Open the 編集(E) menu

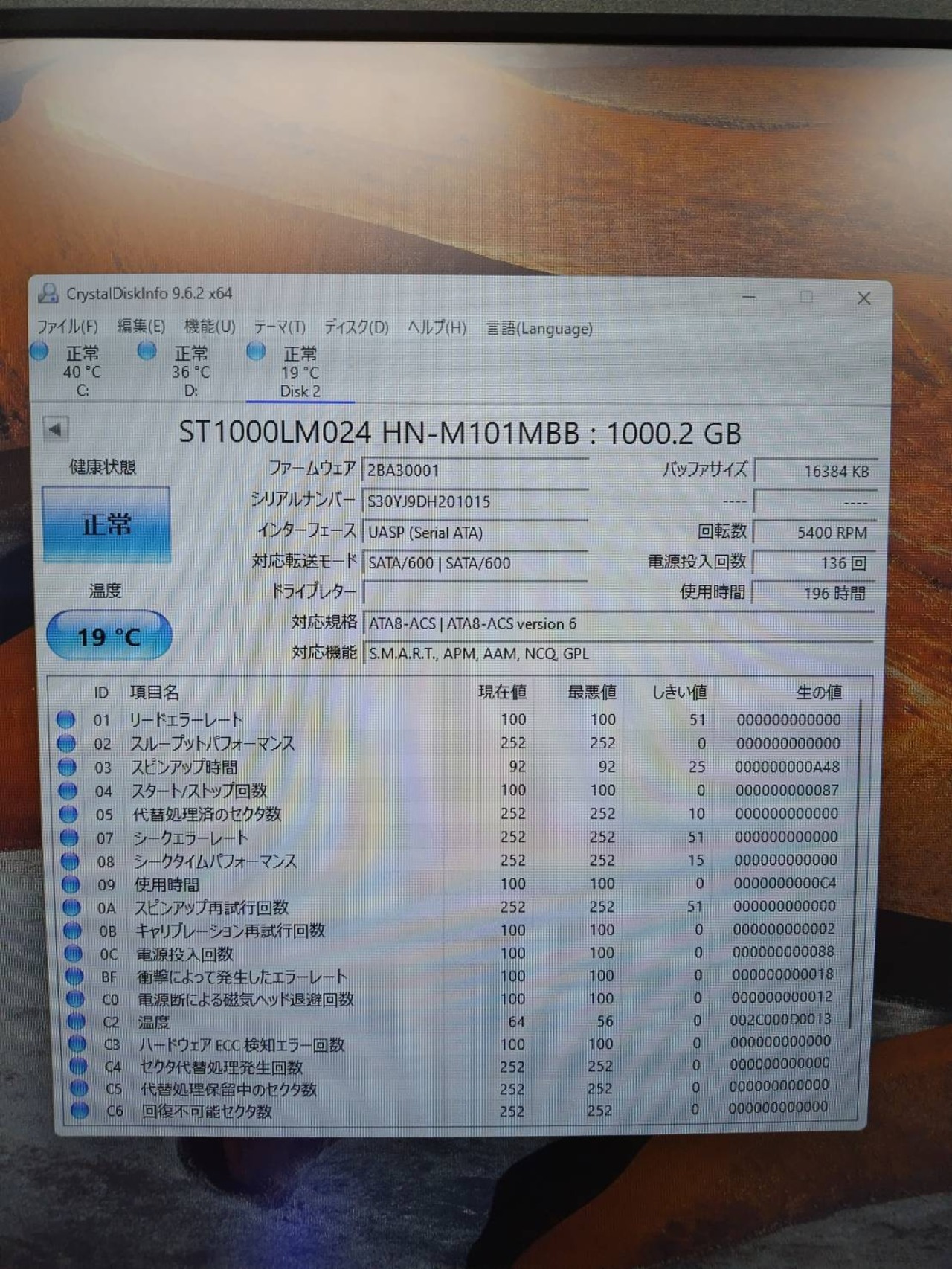[141, 327]
